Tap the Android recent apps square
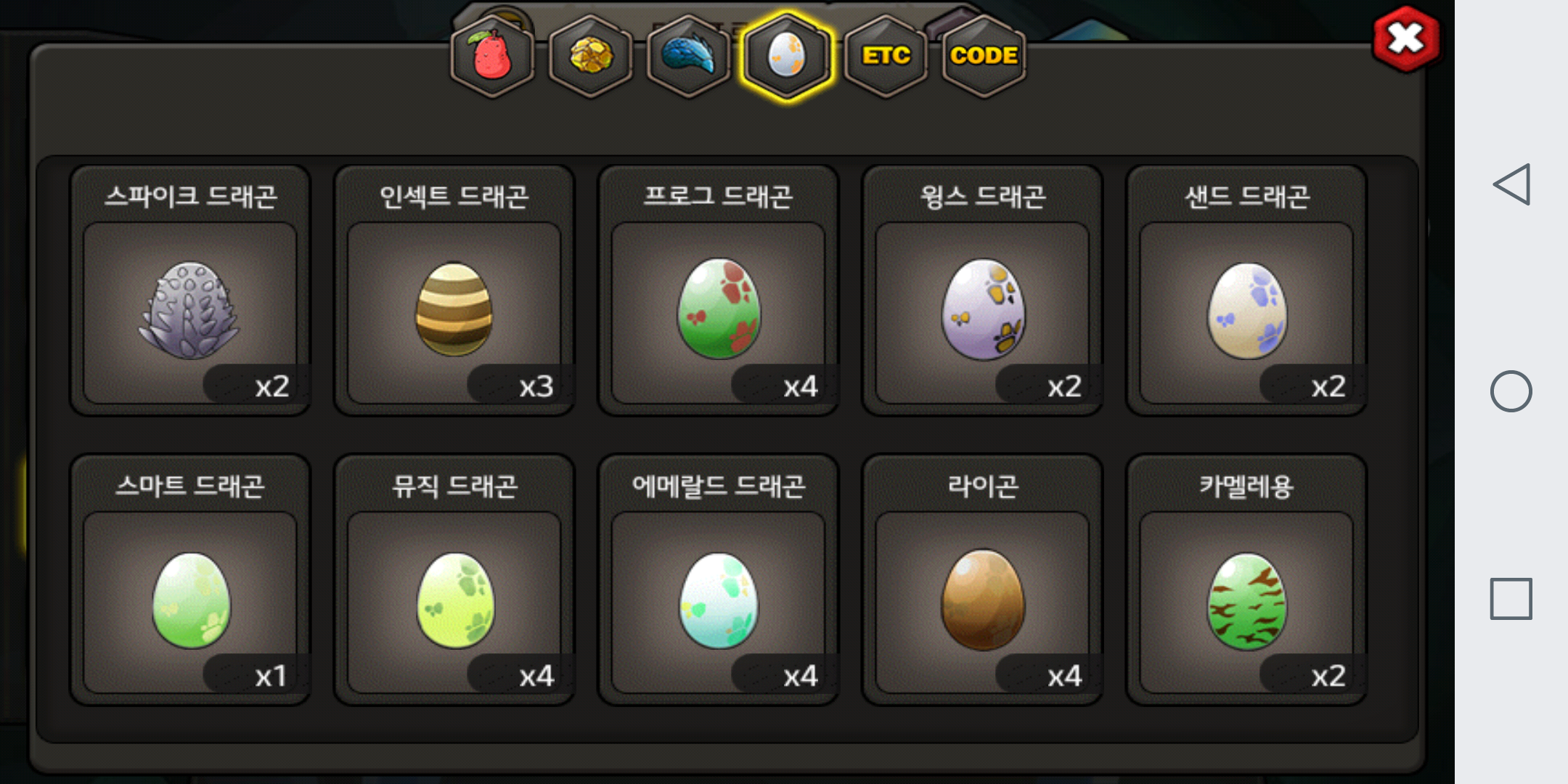The width and height of the screenshot is (1568, 784). (x=1511, y=599)
